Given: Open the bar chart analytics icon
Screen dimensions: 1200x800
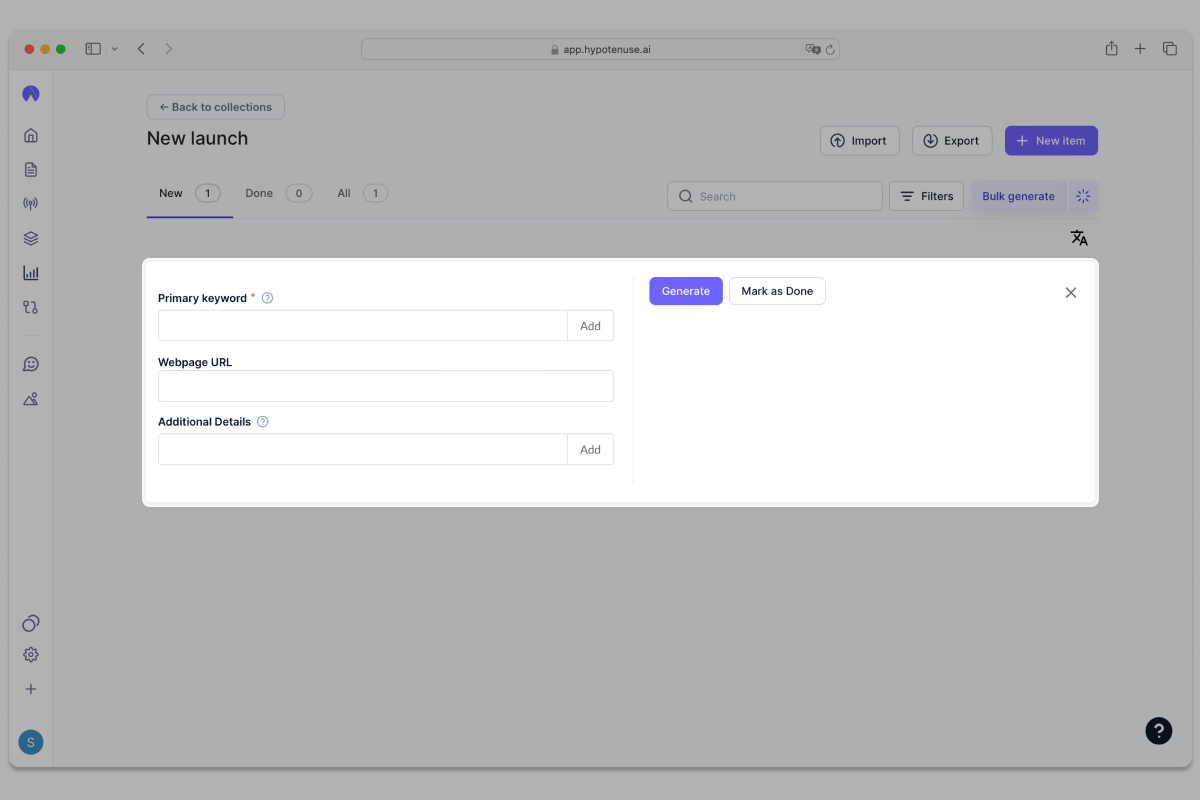Looking at the screenshot, I should coord(31,272).
